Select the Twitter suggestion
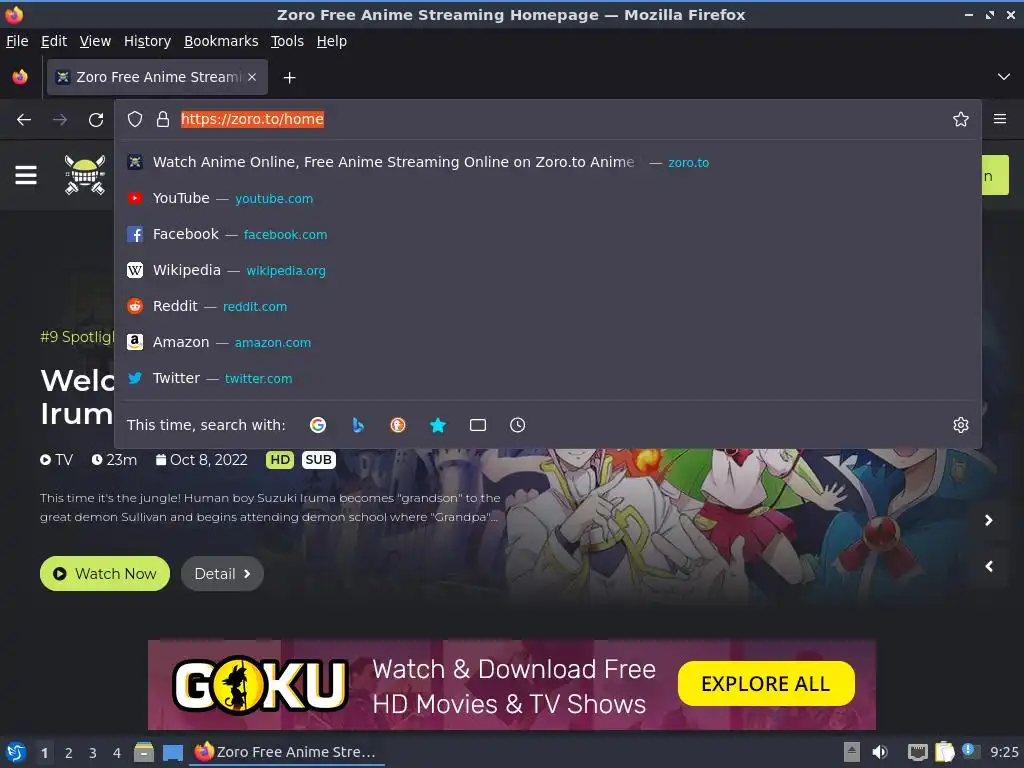1024x768 pixels. [547, 377]
